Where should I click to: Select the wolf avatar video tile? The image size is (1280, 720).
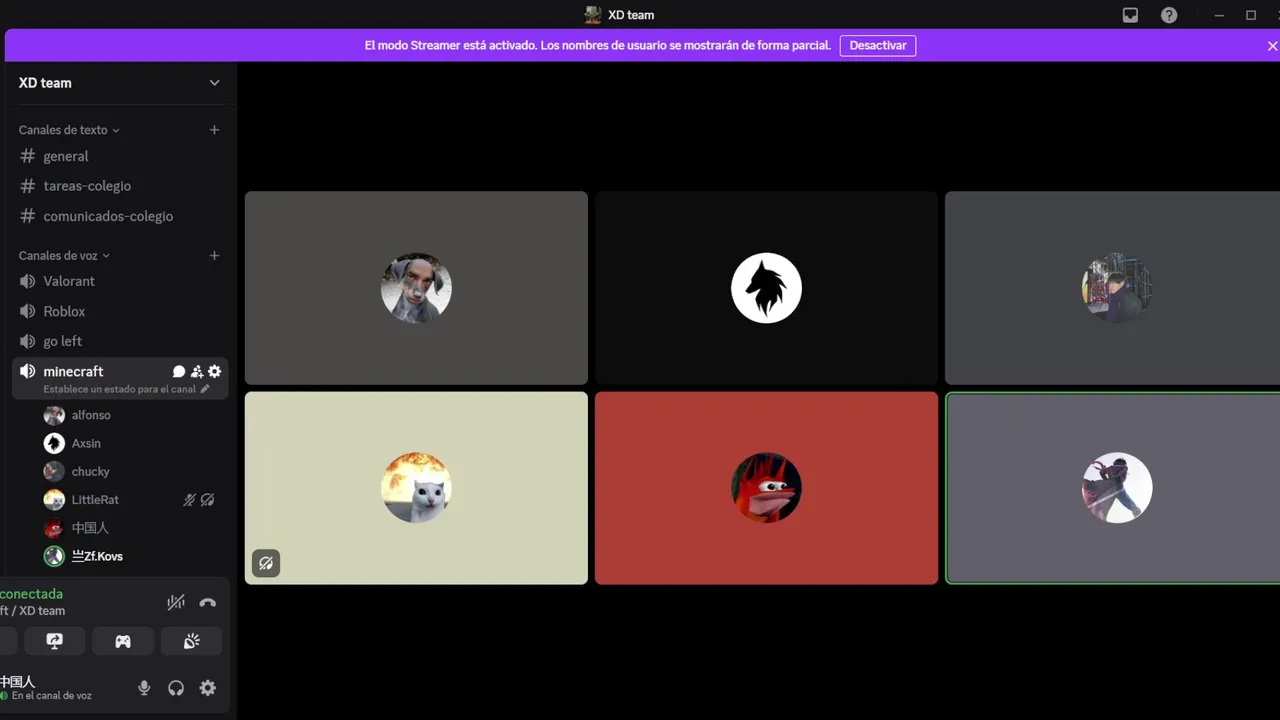point(766,288)
